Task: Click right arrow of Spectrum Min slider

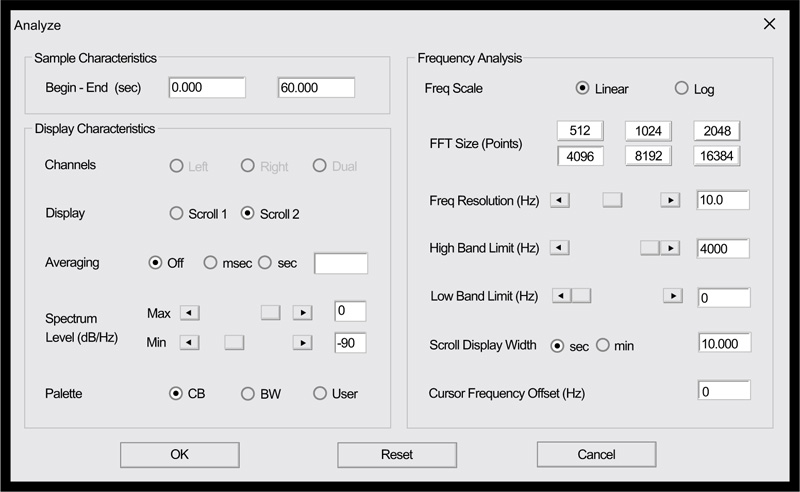Action: 303,342
